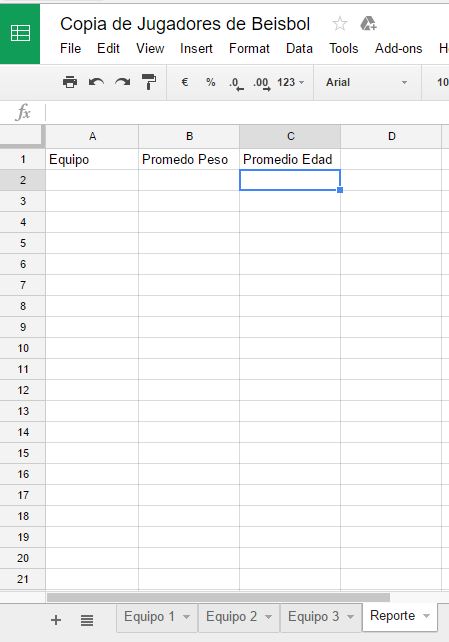Show all sheets list button
Image resolution: width=449 pixels, height=642 pixels.
[x=87, y=620]
